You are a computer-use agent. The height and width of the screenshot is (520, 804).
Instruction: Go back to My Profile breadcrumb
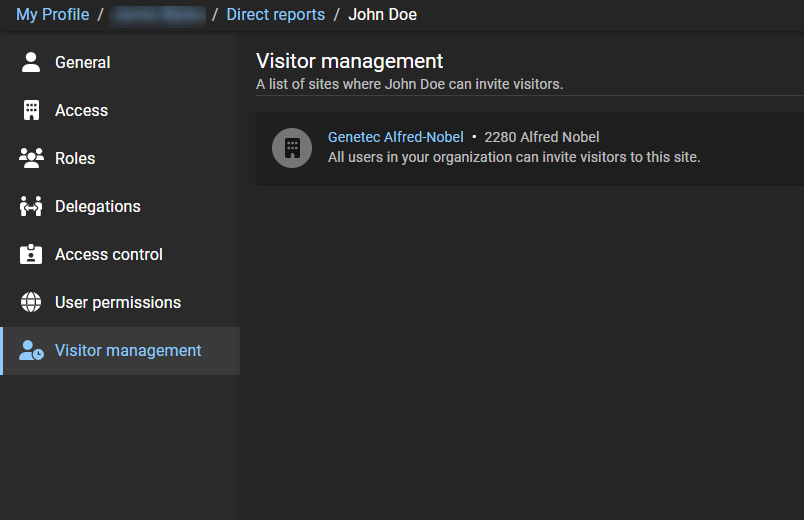tap(53, 14)
